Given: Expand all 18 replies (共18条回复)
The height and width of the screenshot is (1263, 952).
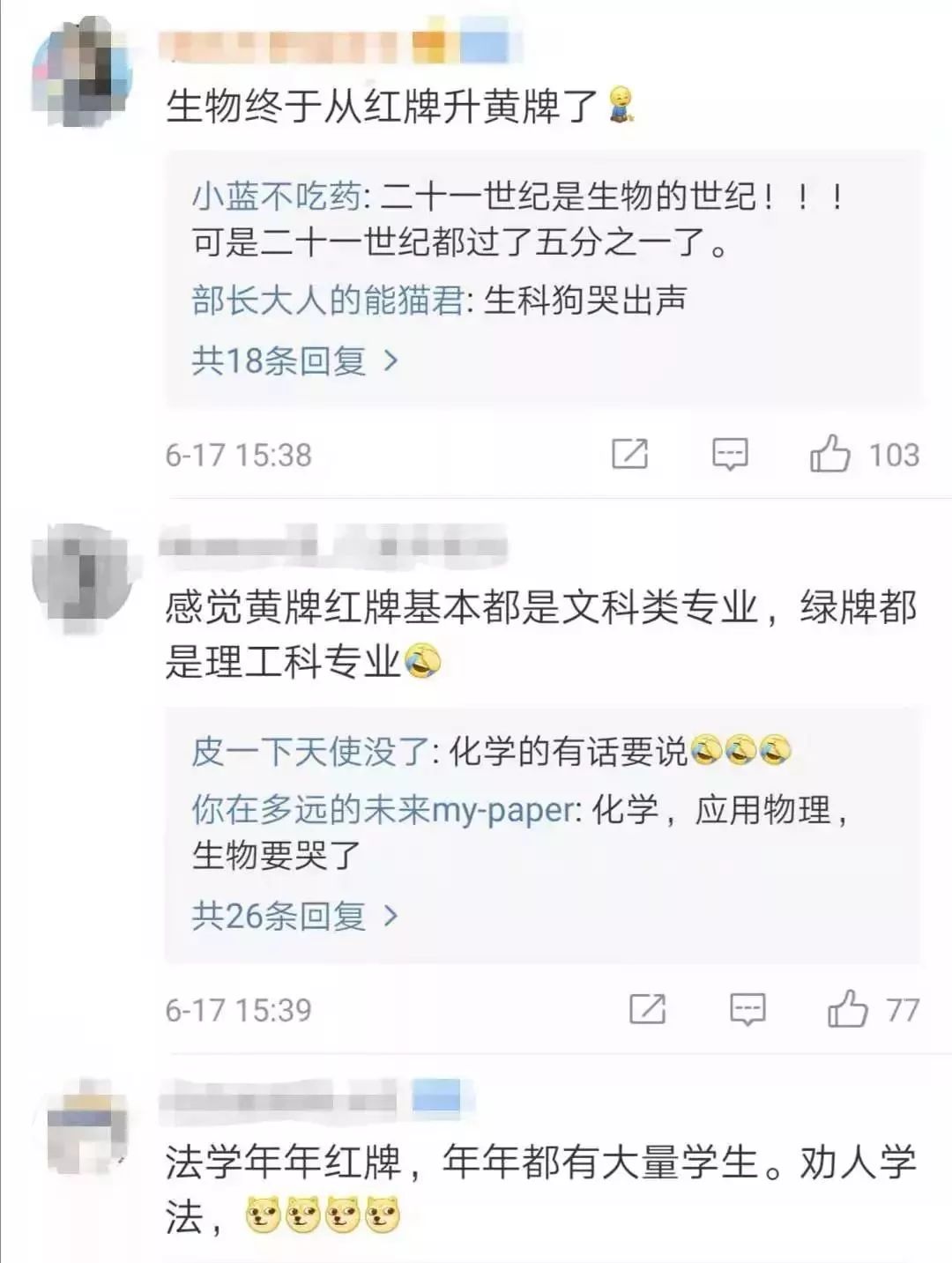Looking at the screenshot, I should click(x=295, y=360).
